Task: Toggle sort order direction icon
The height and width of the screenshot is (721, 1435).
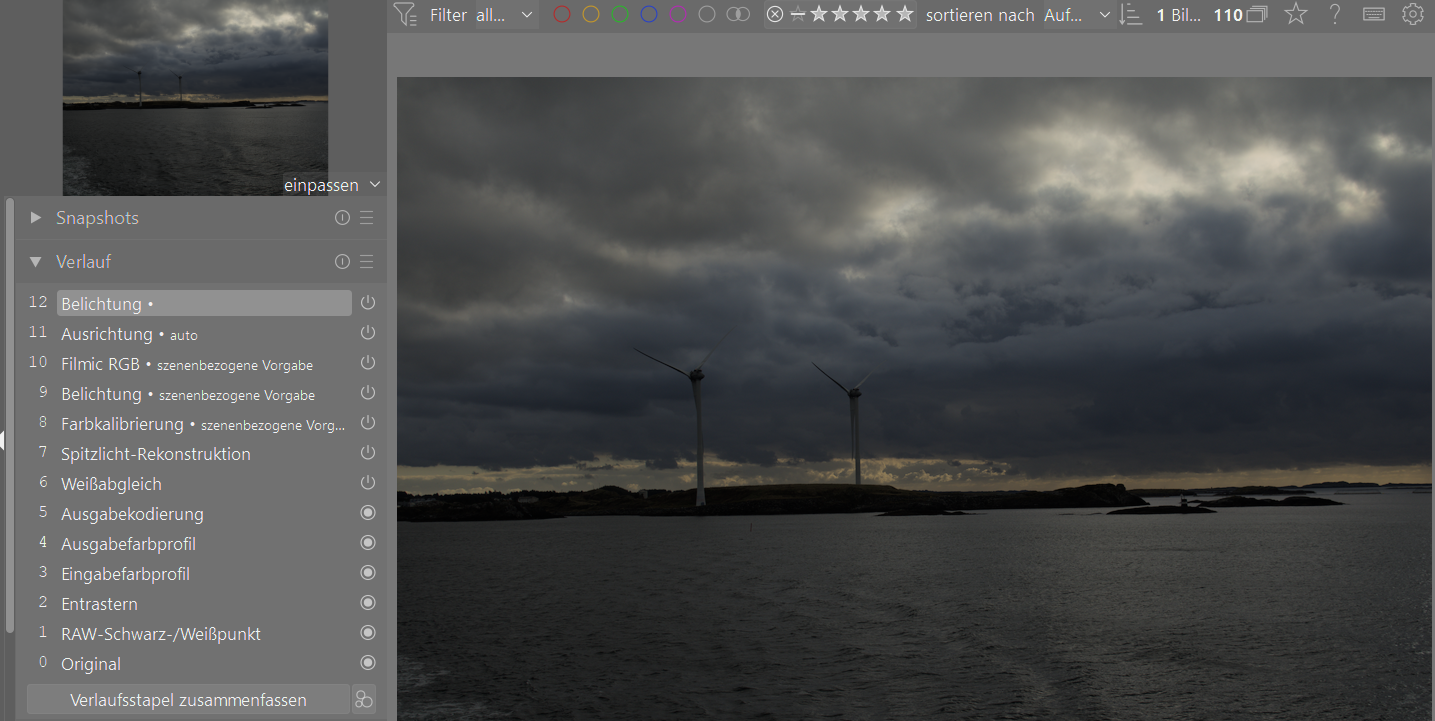Action: coord(1130,15)
